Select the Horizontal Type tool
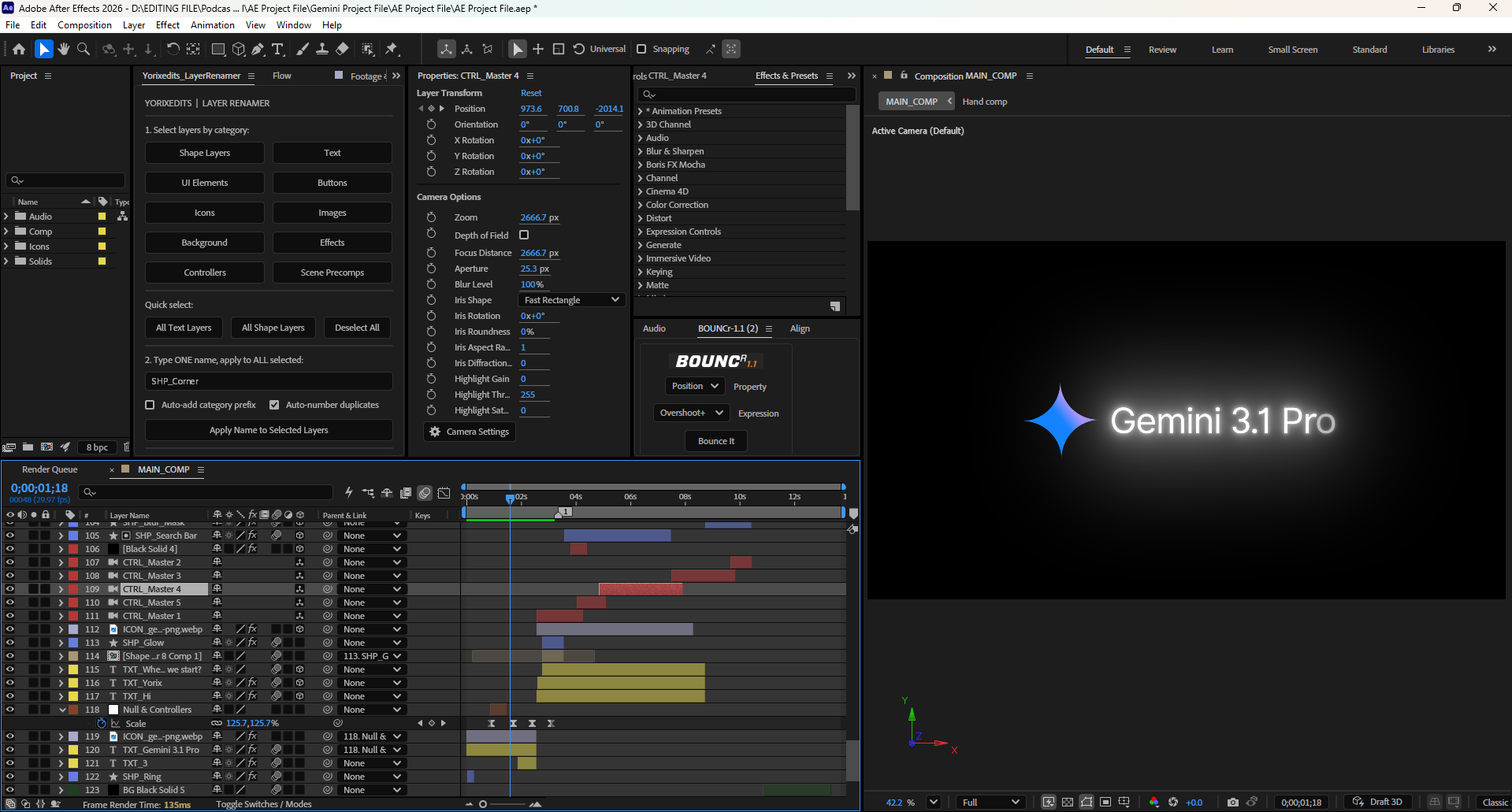 (x=277, y=49)
